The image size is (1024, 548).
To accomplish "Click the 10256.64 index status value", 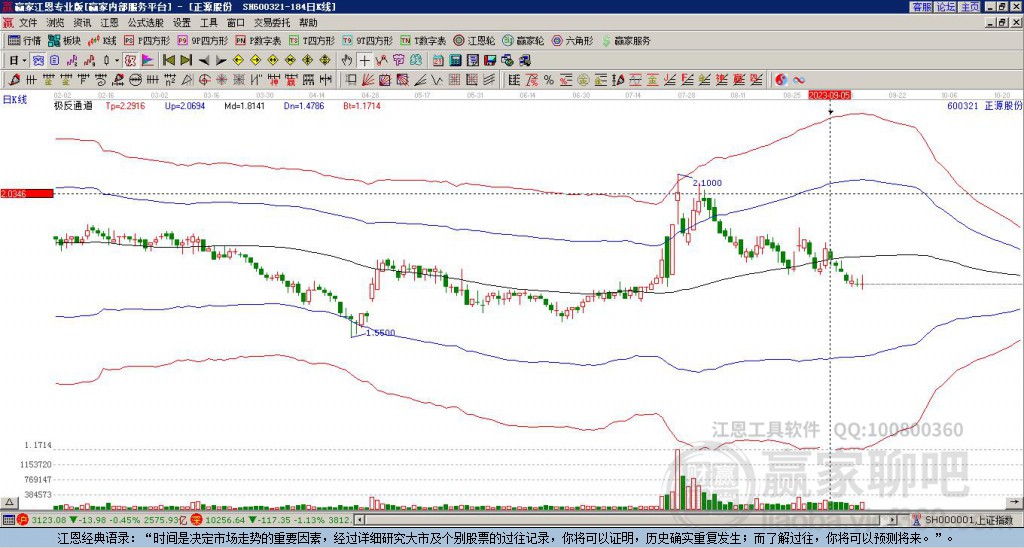I will pos(224,520).
